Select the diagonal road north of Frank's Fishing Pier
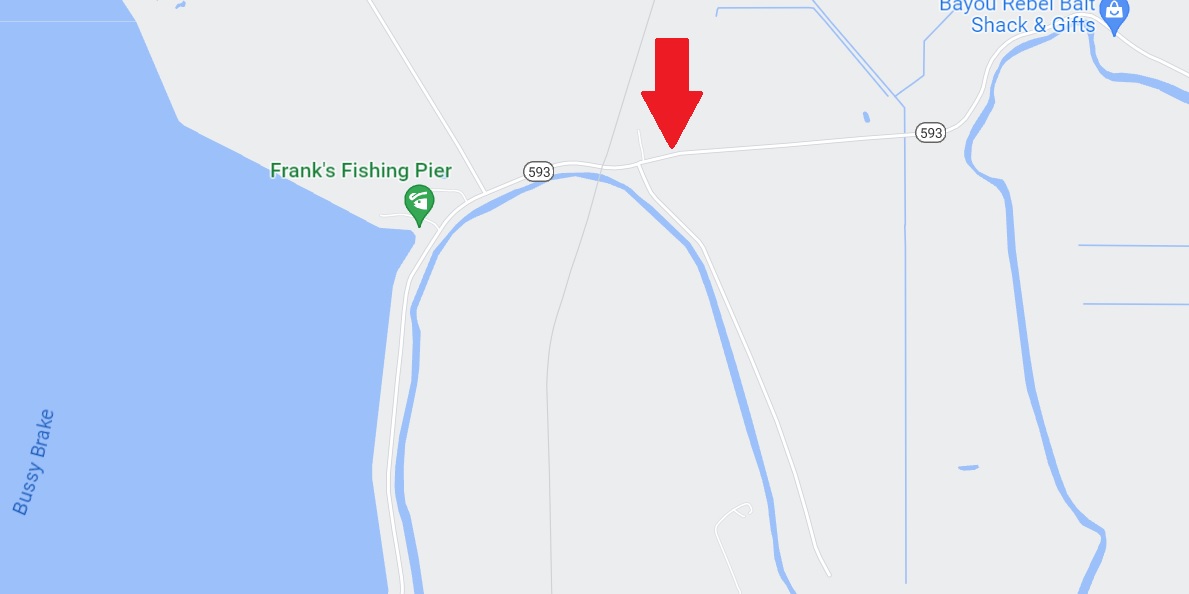This screenshot has width=1189, height=594. pos(427,96)
